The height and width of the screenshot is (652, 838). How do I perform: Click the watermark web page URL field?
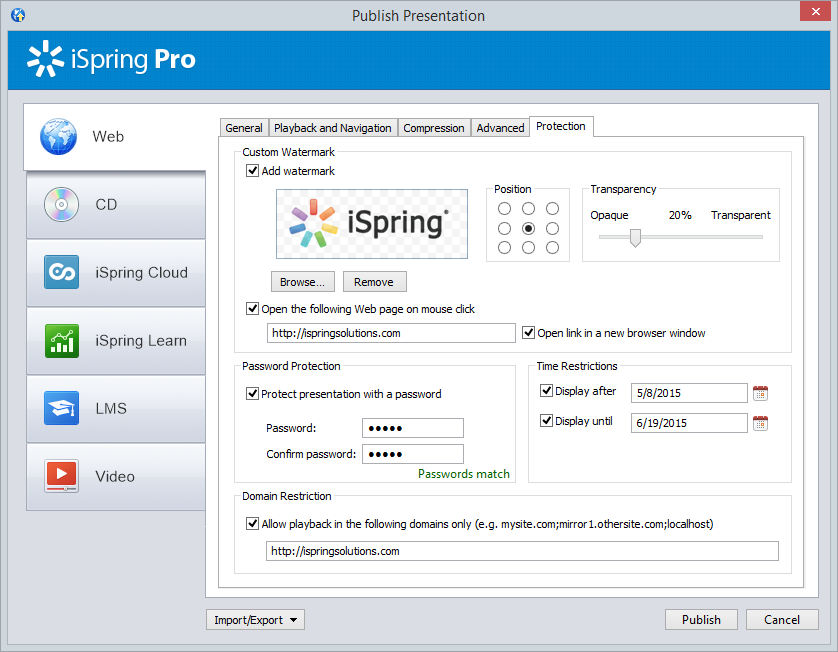[x=391, y=333]
